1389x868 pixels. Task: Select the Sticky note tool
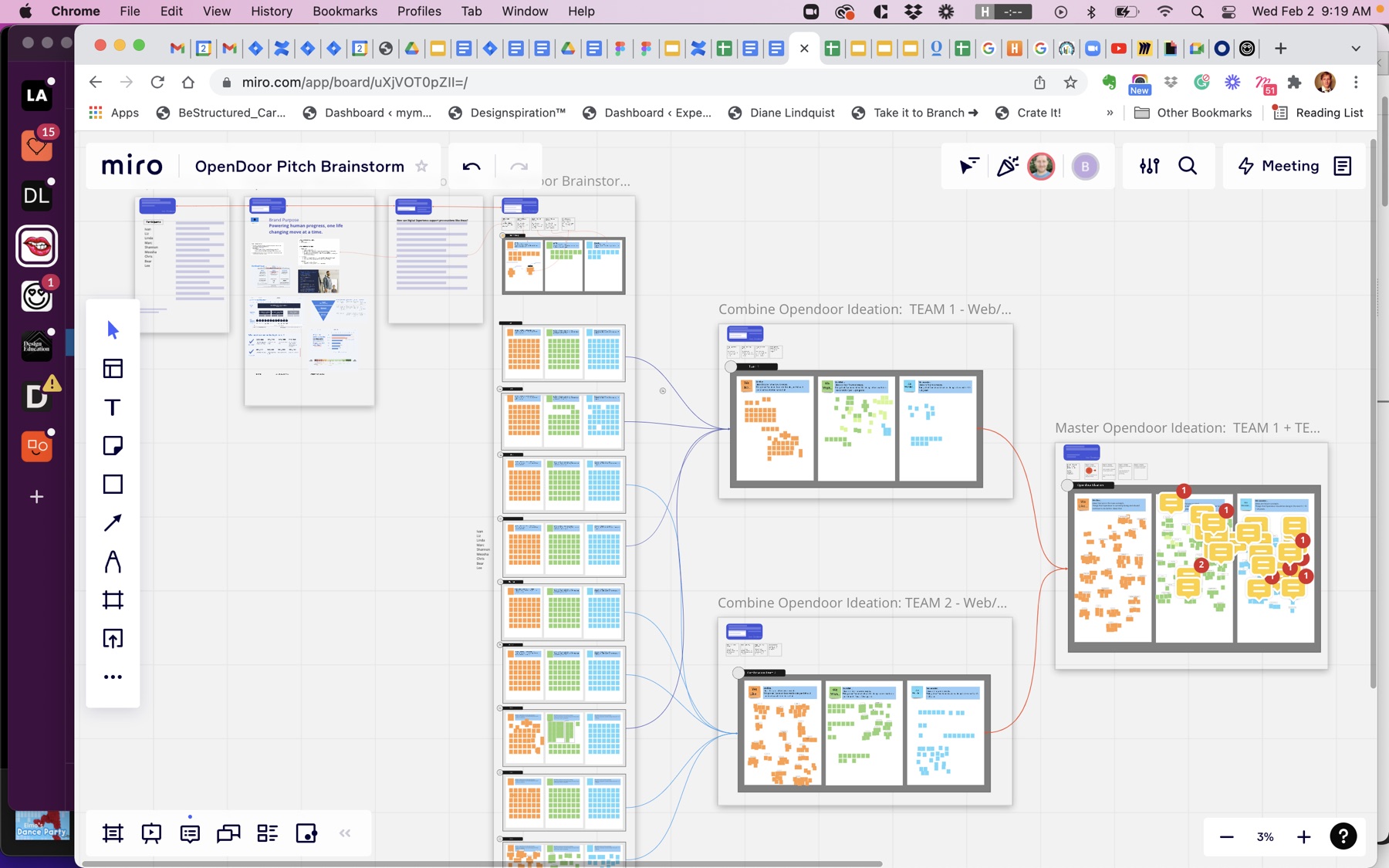(113, 446)
